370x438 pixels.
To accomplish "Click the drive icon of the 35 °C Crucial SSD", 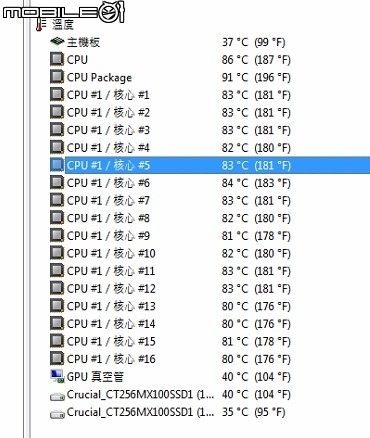I will [x=57, y=414].
